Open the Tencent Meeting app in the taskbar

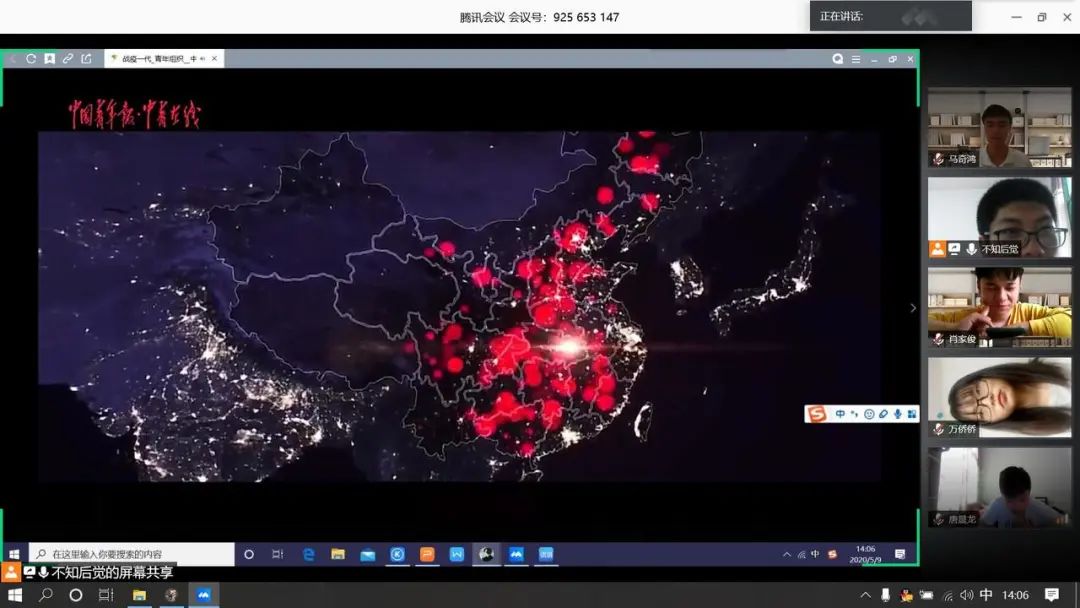(x=202, y=595)
